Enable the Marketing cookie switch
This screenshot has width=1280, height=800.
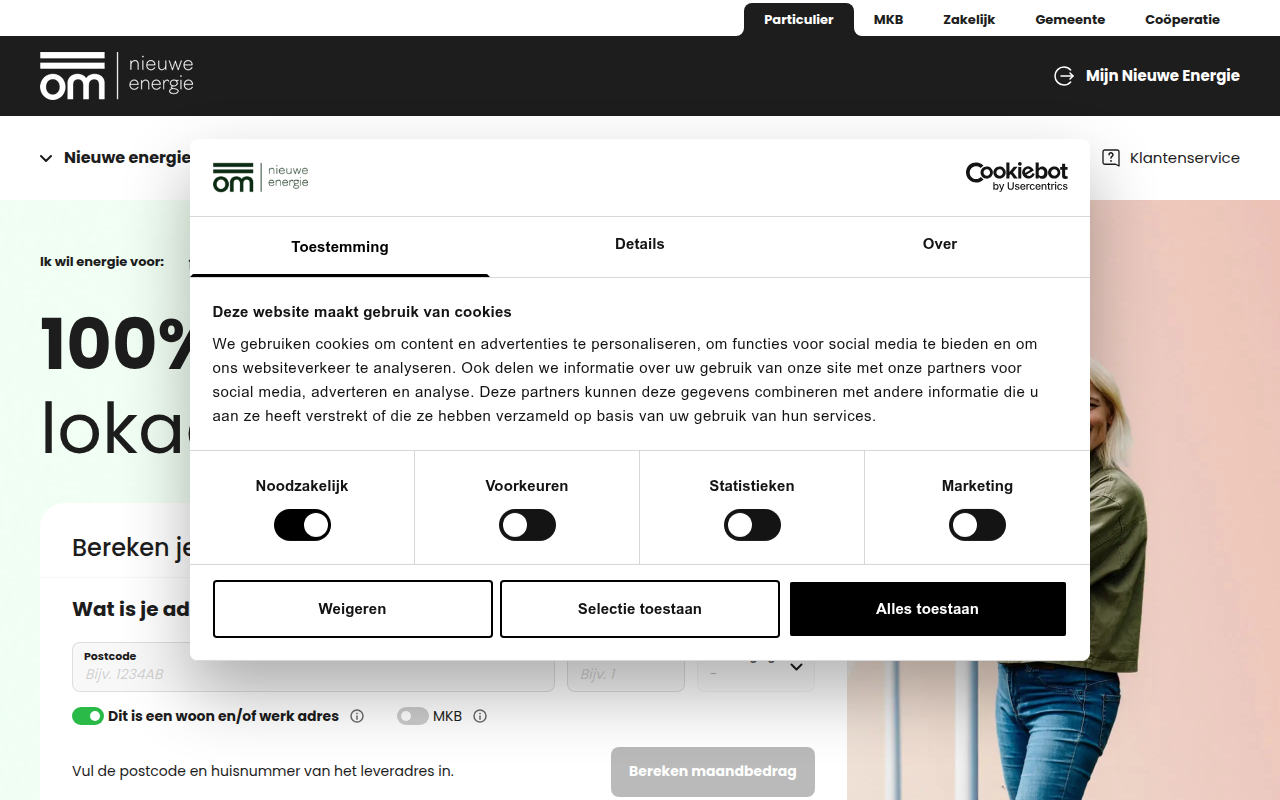[977, 525]
